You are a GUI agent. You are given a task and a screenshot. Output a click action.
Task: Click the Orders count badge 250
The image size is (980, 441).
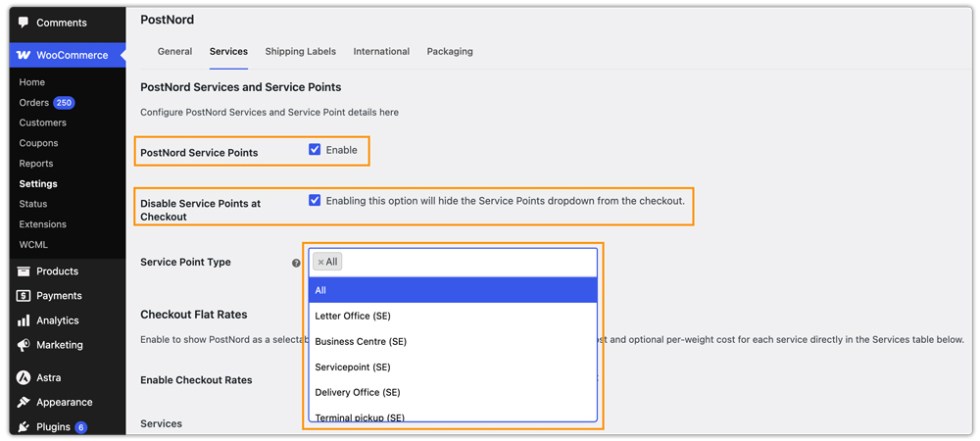64,102
